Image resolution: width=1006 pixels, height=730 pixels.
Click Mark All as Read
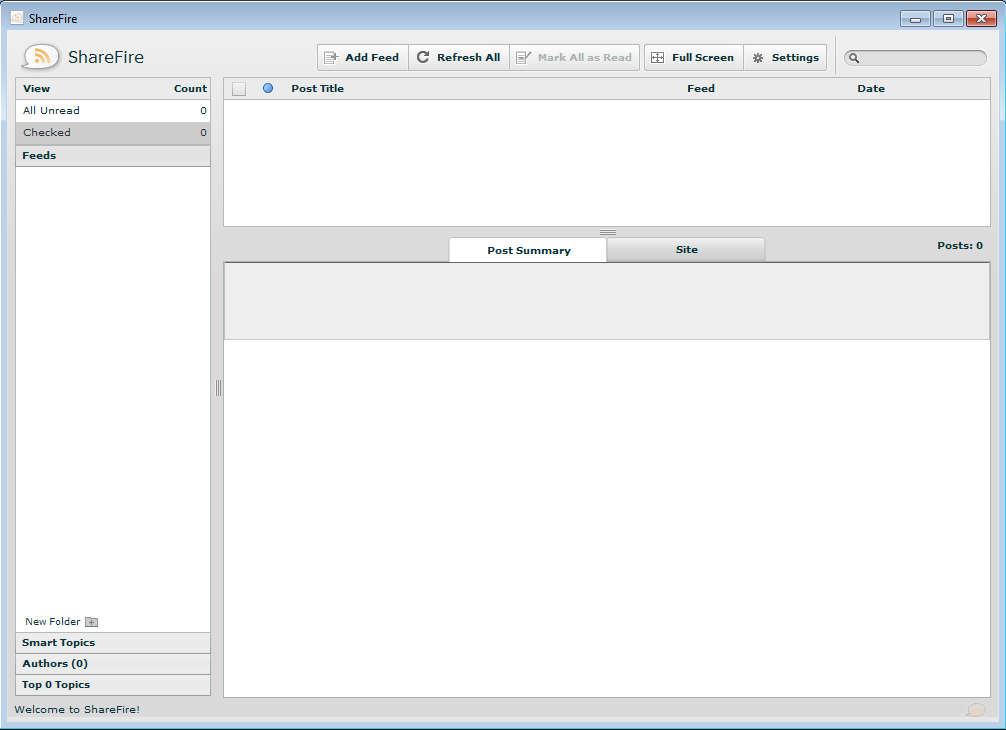[574, 57]
